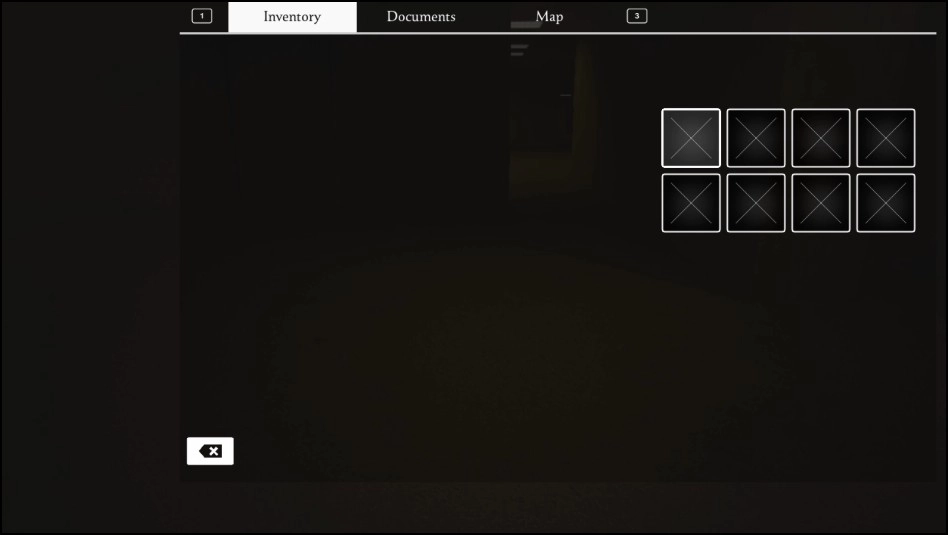Close the menu with the white back button
948x535 pixels.
(x=210, y=451)
